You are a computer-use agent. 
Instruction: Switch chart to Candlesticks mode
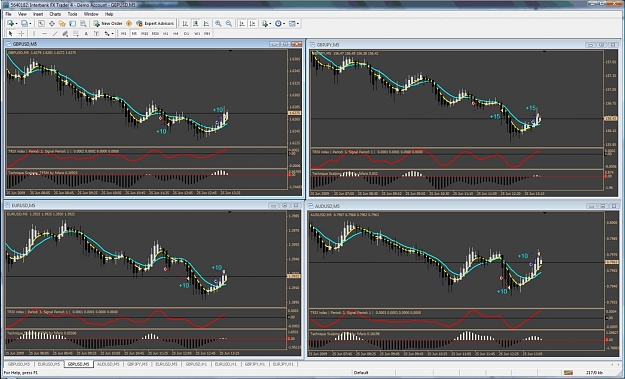pyautogui.click(x=196, y=24)
